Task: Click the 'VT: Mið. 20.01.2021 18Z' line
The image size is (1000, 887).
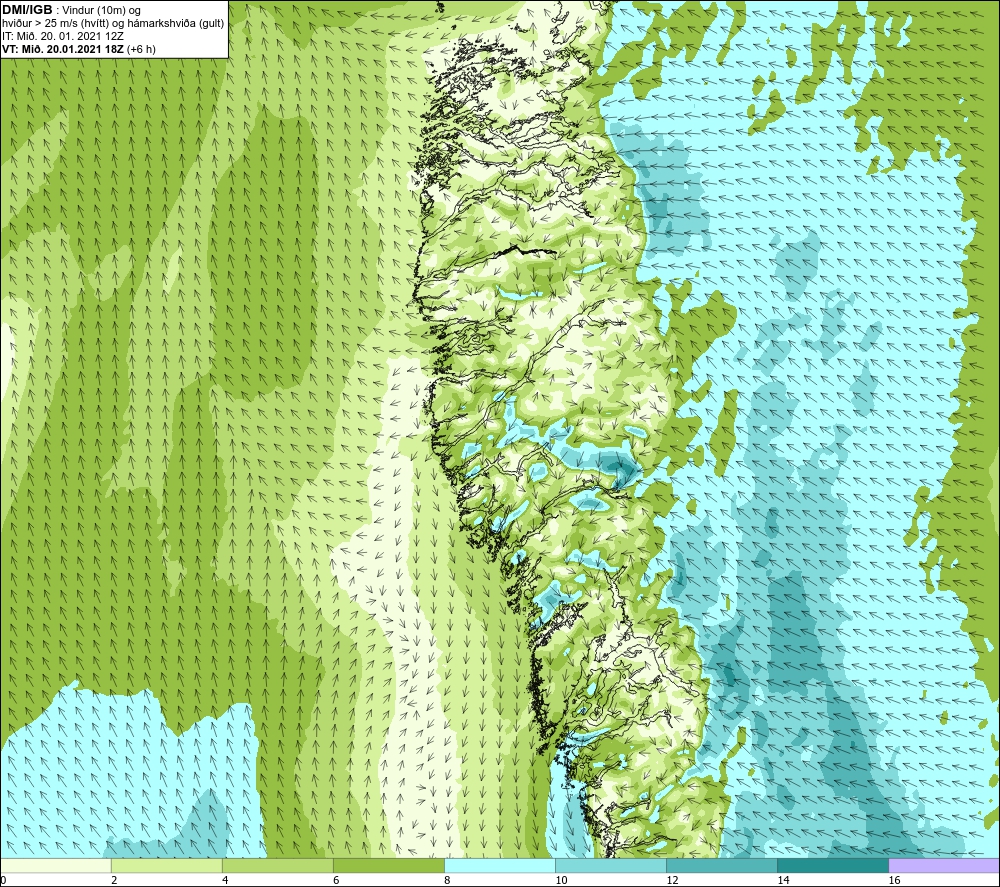Action: (x=63, y=49)
